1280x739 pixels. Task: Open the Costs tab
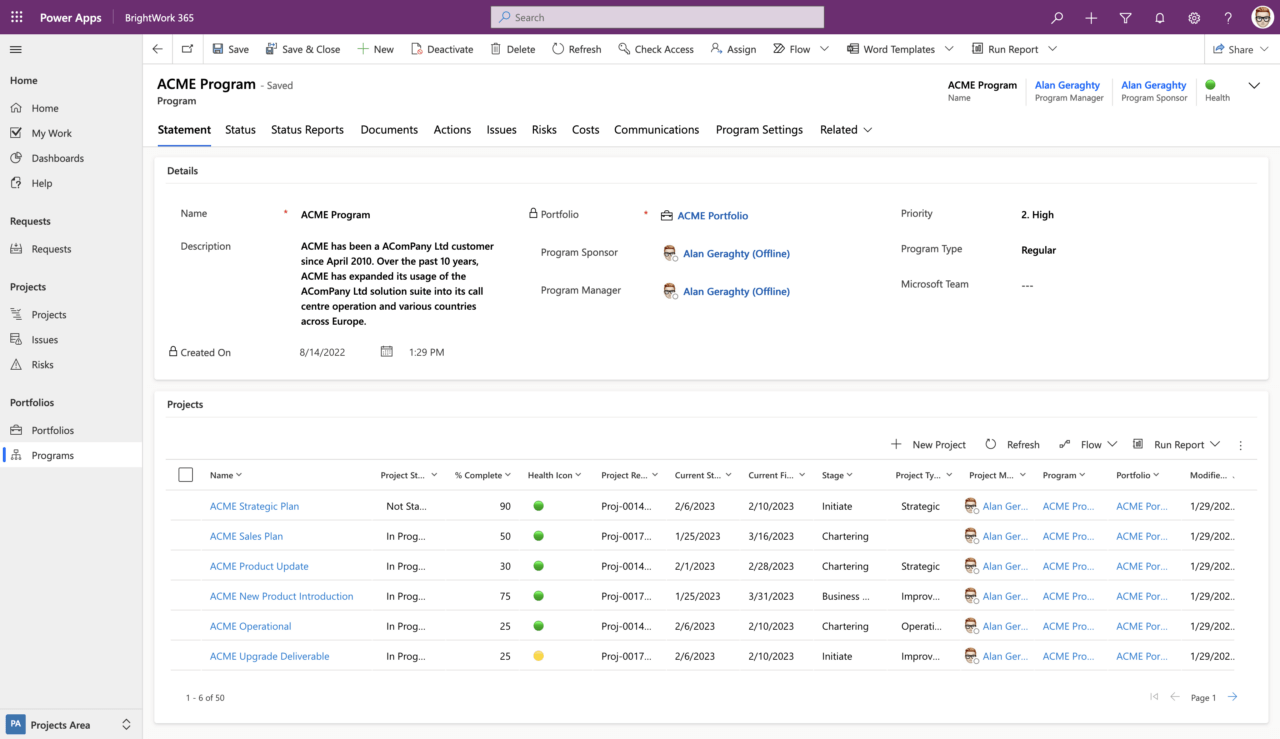pyautogui.click(x=585, y=129)
